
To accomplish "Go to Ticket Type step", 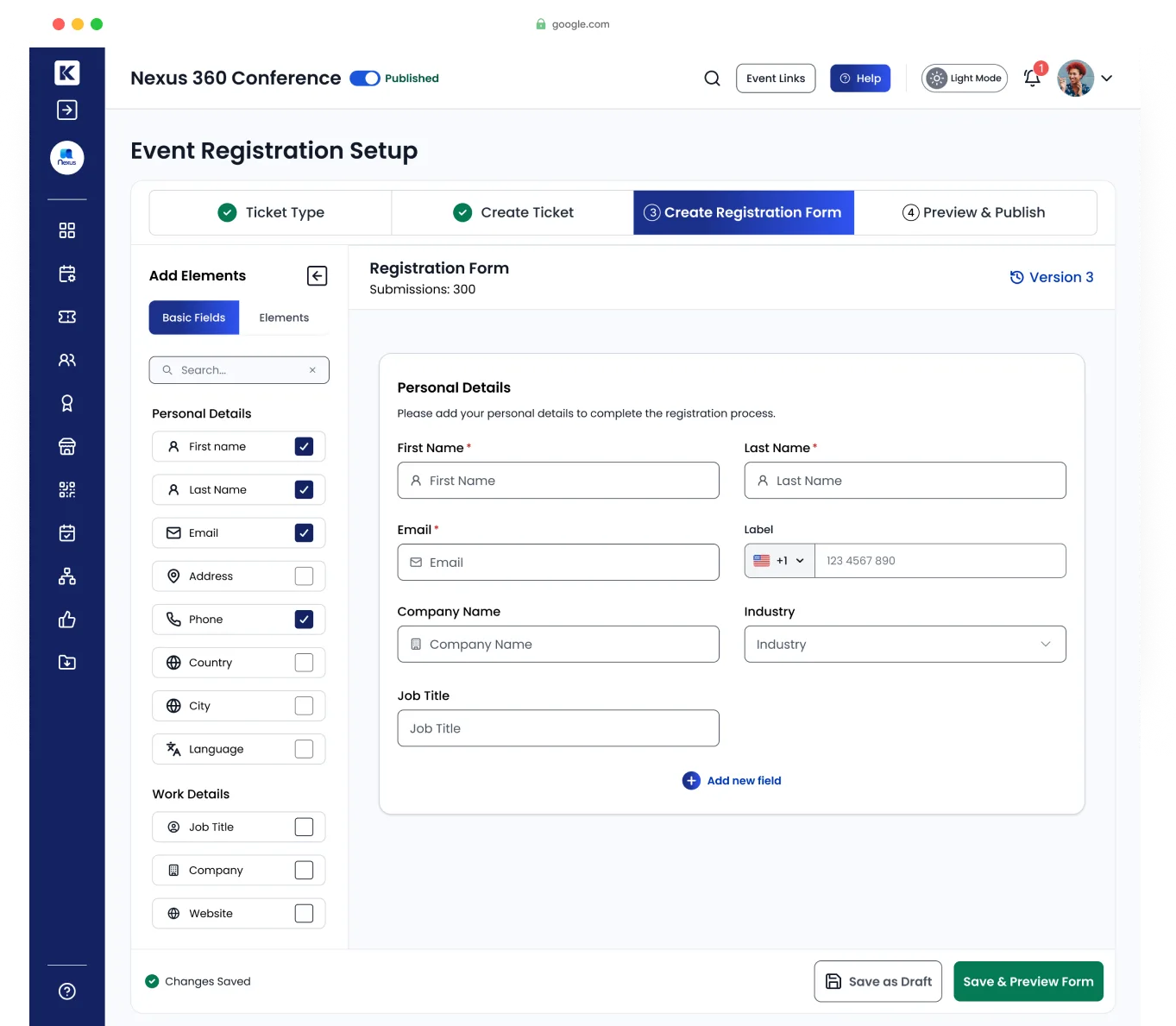I will point(271,212).
